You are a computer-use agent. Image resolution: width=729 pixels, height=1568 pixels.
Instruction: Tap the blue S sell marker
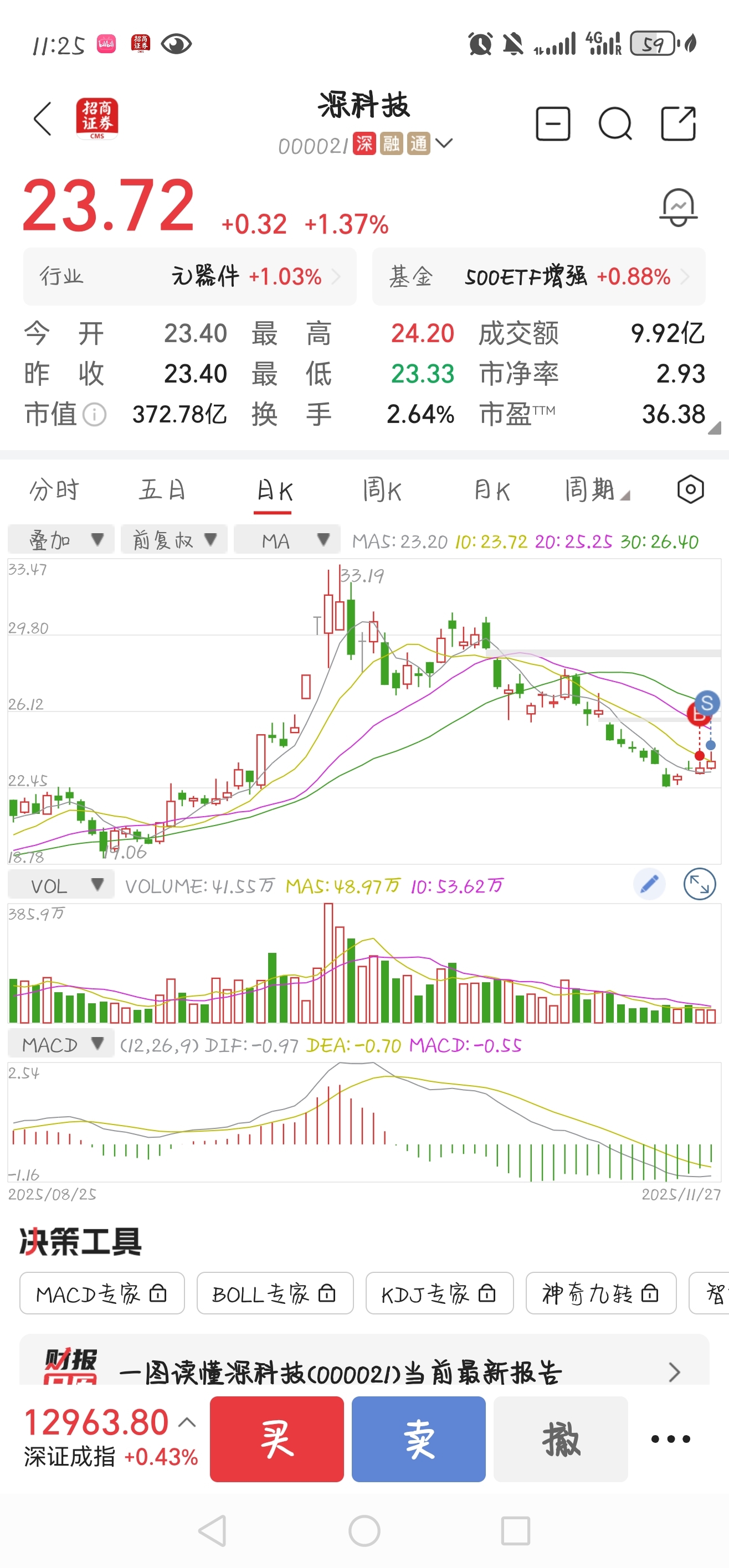coord(707,703)
